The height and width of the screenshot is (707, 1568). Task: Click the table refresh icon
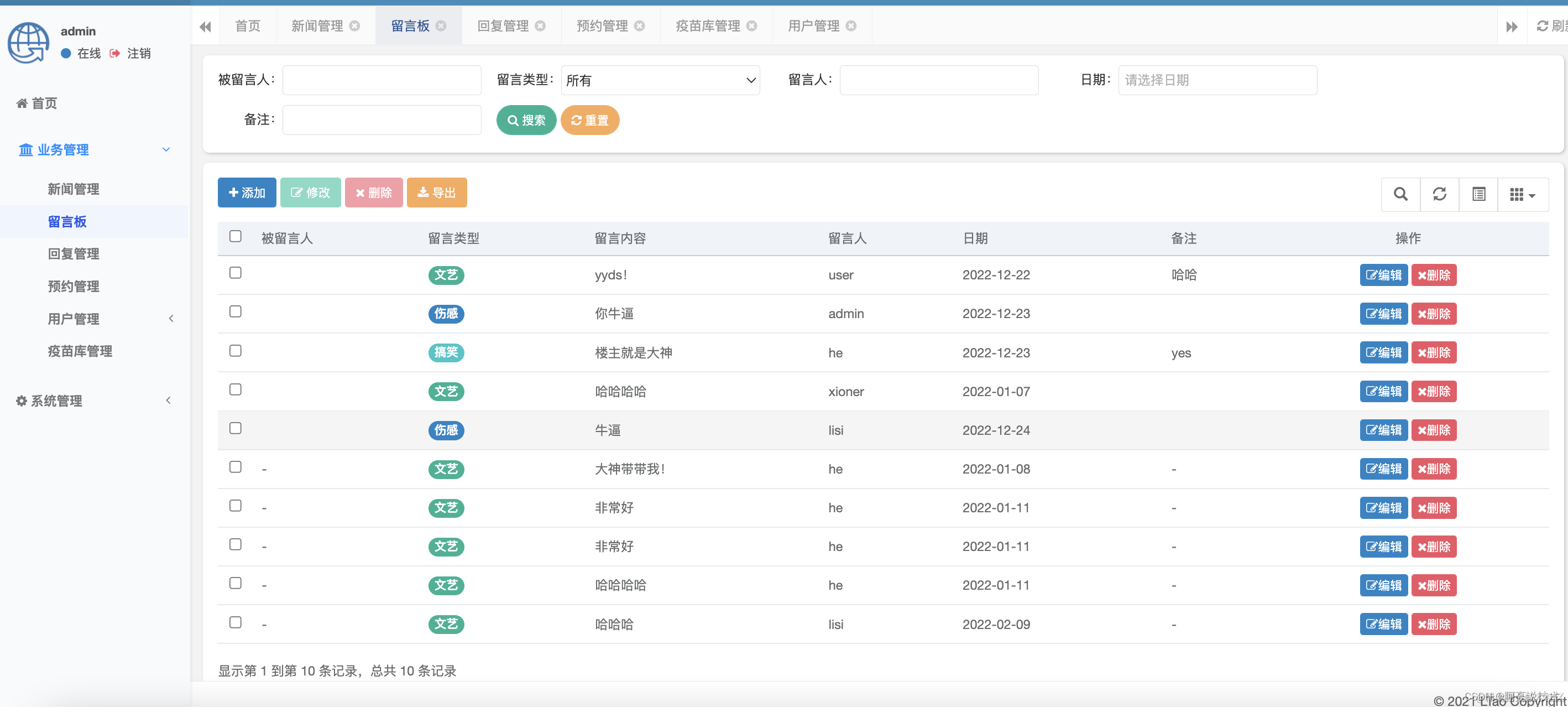1439,194
